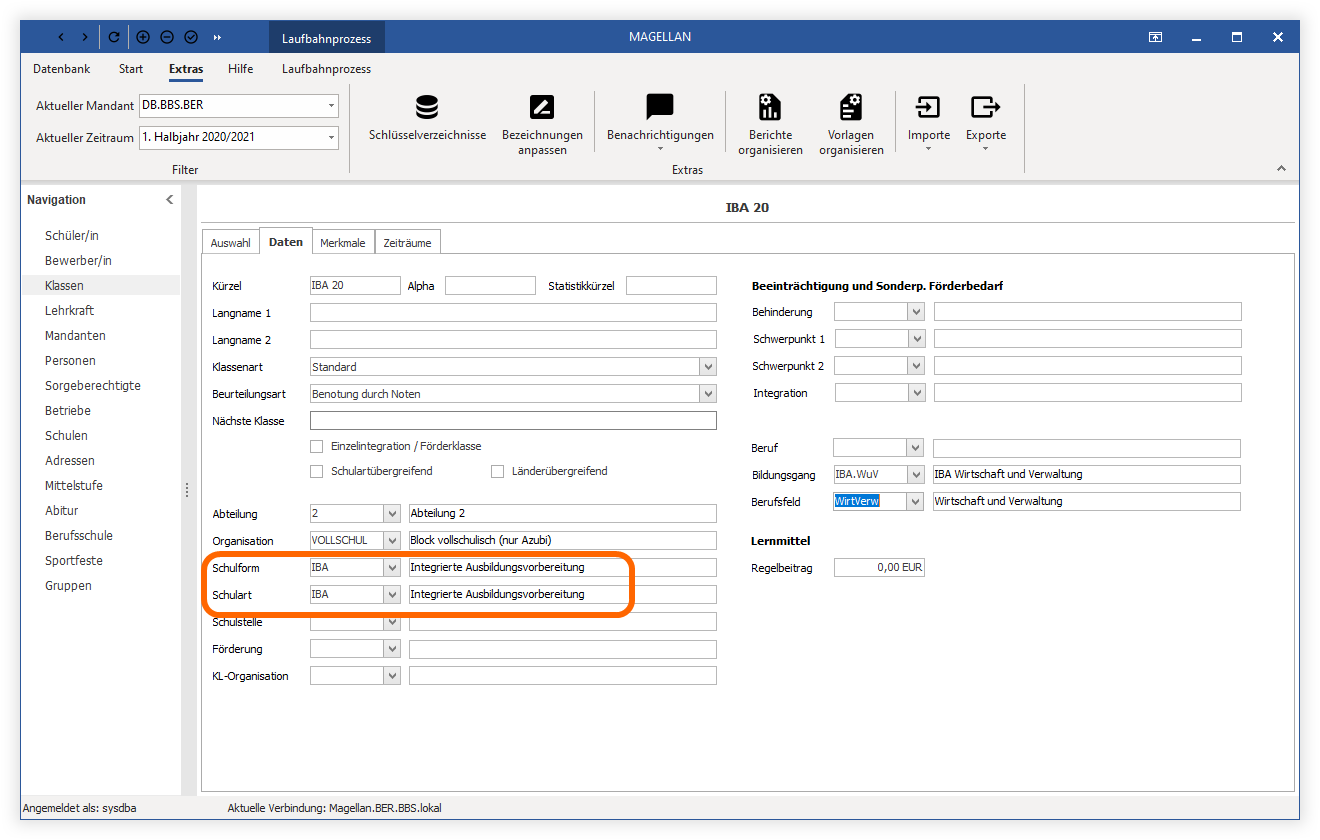Open the Benachrichtigungen speech bubble icon
The height and width of the screenshot is (840, 1320).
(660, 107)
